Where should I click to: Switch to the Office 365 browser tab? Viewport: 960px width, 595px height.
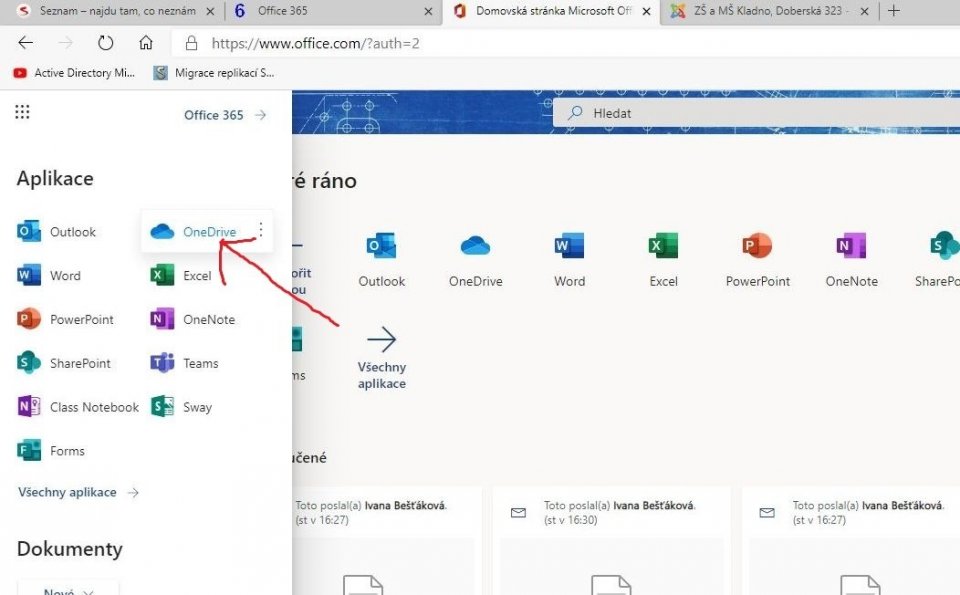click(x=334, y=11)
